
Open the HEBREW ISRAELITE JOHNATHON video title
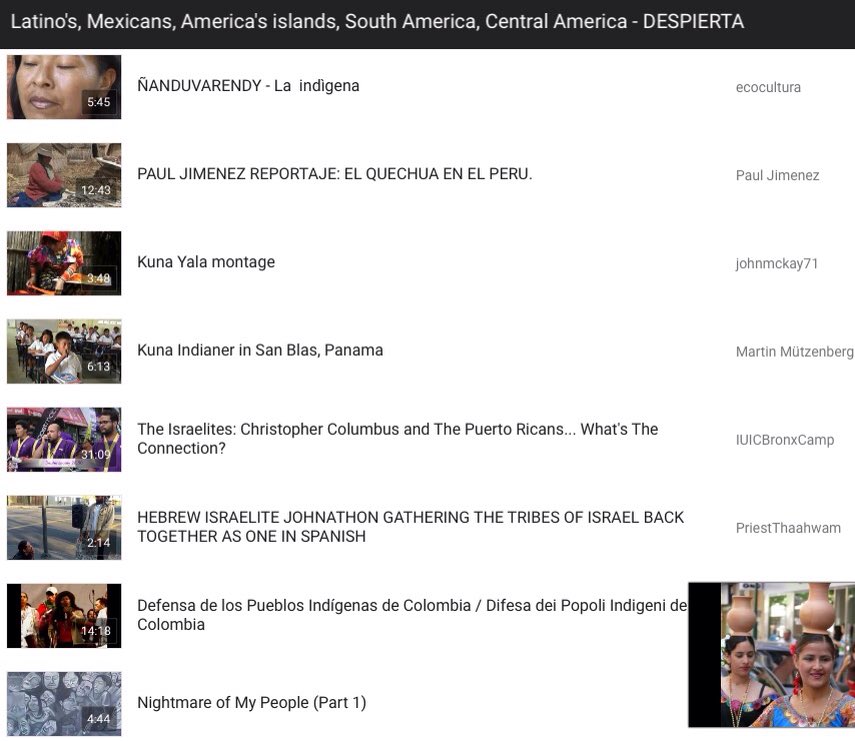click(410, 527)
